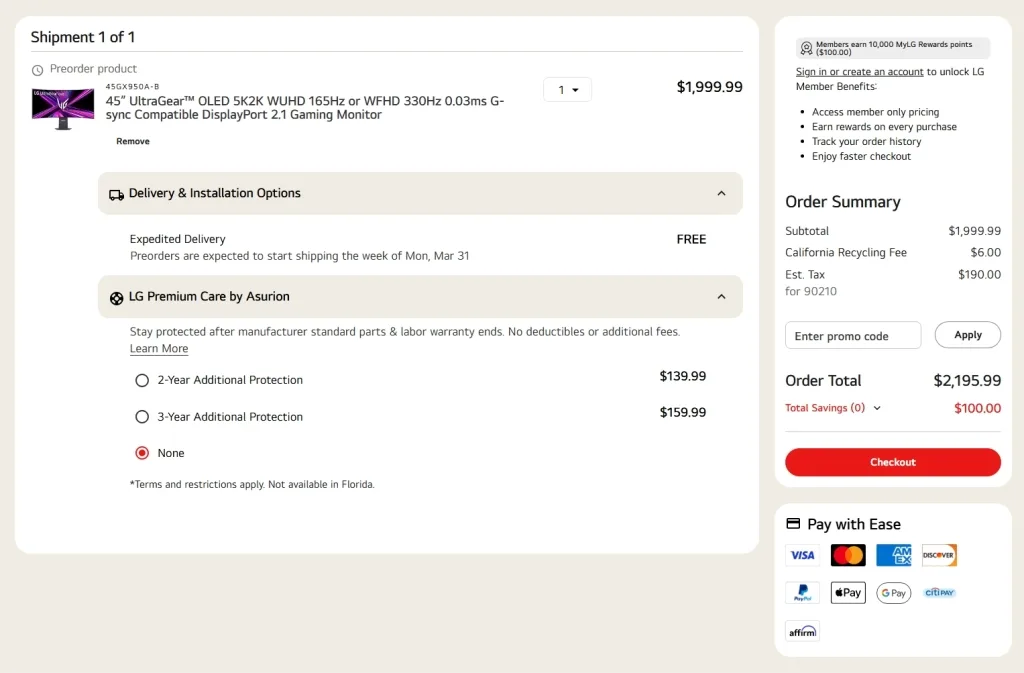Select the Google Pay payment icon
Viewport: 1024px width, 673px height.
tap(893, 592)
